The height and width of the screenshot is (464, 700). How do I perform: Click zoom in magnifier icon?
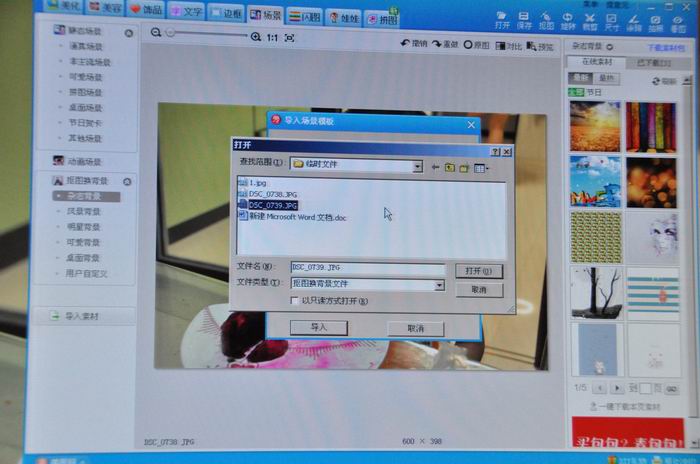click(x=257, y=36)
